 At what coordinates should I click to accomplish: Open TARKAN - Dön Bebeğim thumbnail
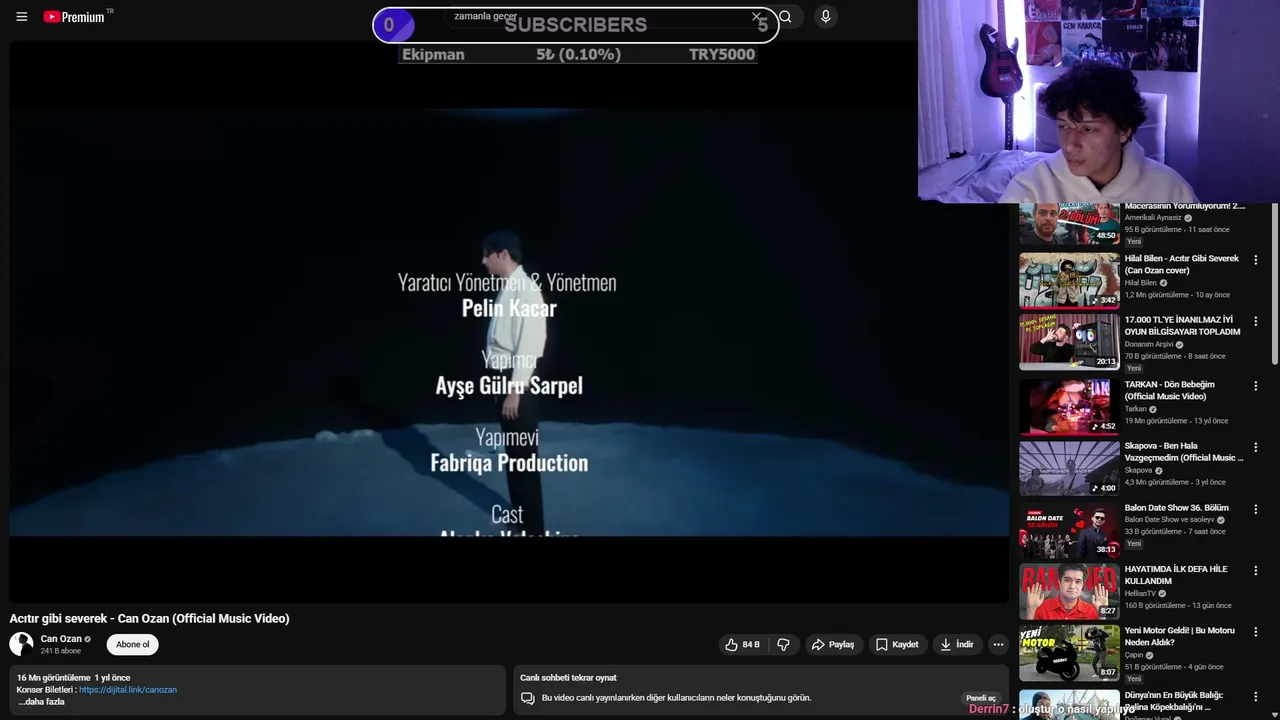click(x=1069, y=406)
